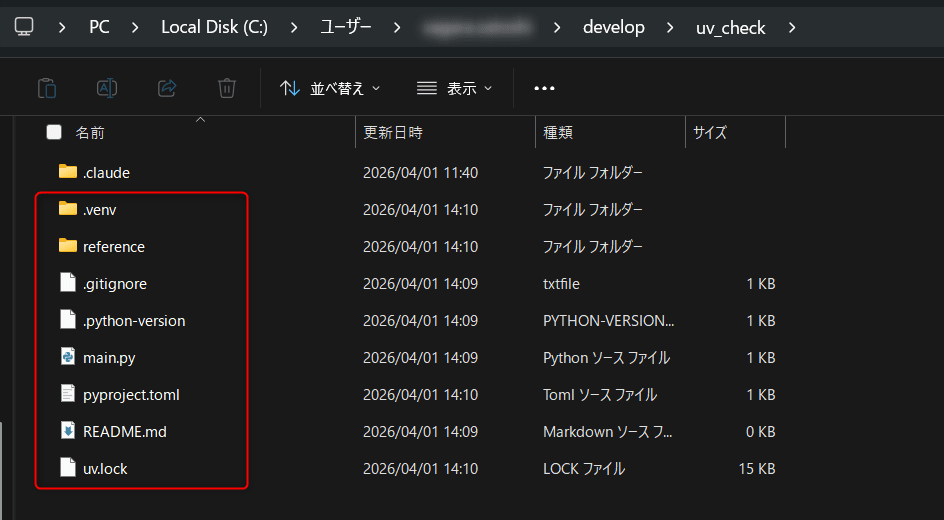Click the .gitignore file icon
Viewport: 944px width, 520px height.
68,283
